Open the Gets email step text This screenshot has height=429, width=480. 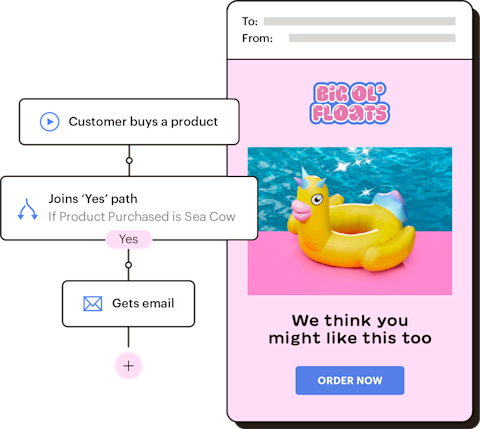(143, 303)
